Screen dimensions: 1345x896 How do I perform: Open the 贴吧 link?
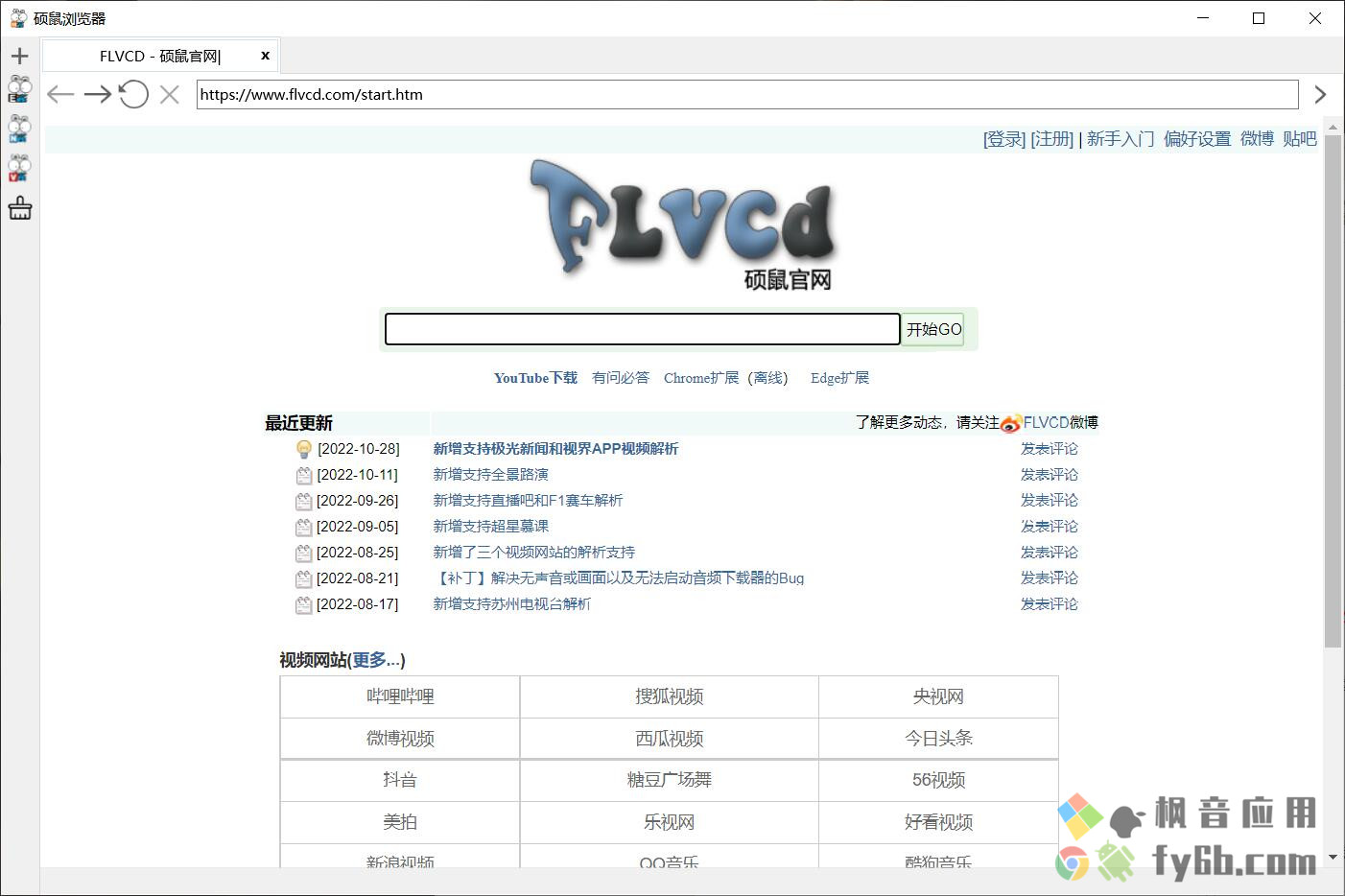pos(1300,139)
